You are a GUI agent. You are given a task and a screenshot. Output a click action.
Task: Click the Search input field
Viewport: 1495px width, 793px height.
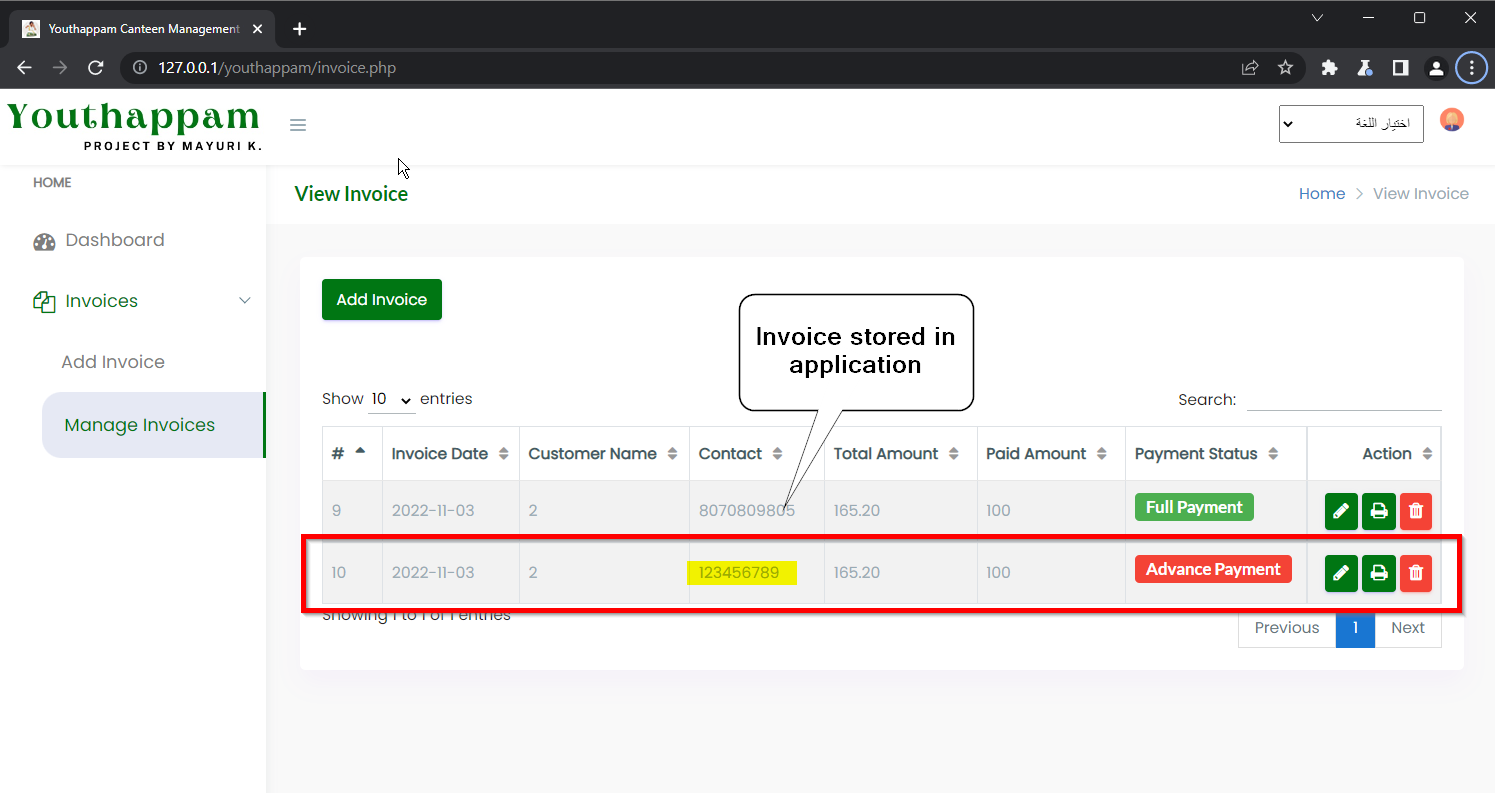[1344, 399]
